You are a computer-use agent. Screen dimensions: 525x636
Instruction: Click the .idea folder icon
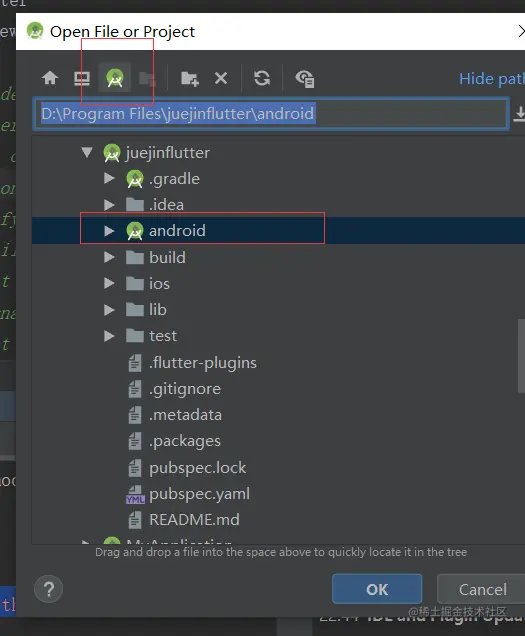coord(135,205)
